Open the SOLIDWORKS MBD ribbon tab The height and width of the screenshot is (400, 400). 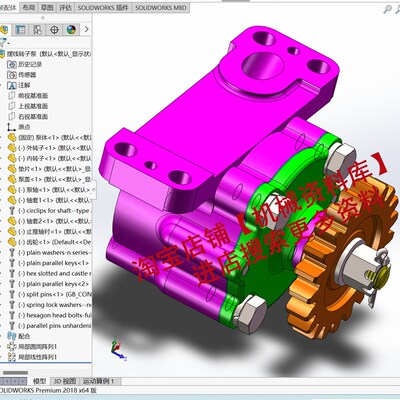(161, 8)
